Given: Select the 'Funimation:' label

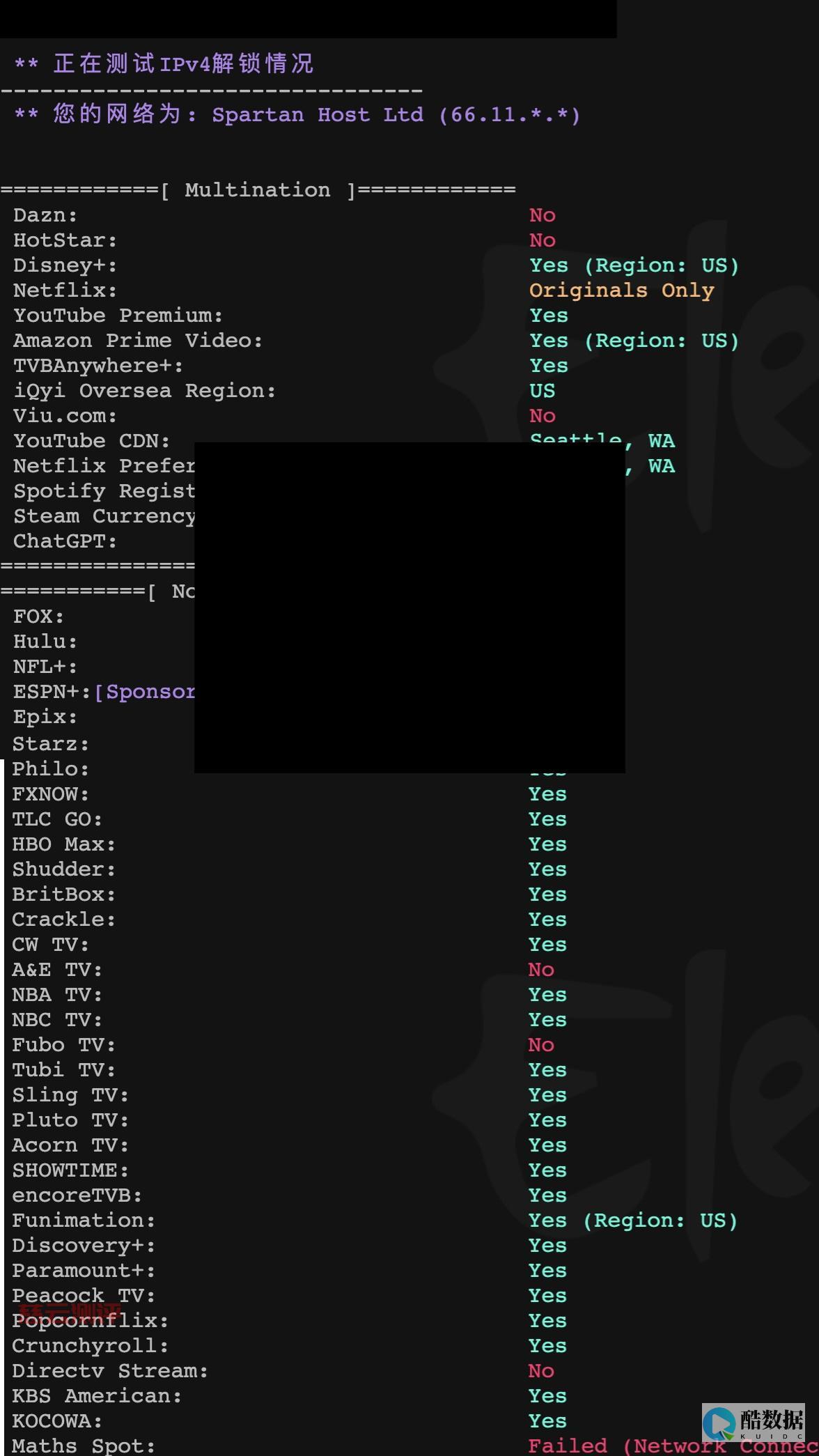Looking at the screenshot, I should point(84,1221).
